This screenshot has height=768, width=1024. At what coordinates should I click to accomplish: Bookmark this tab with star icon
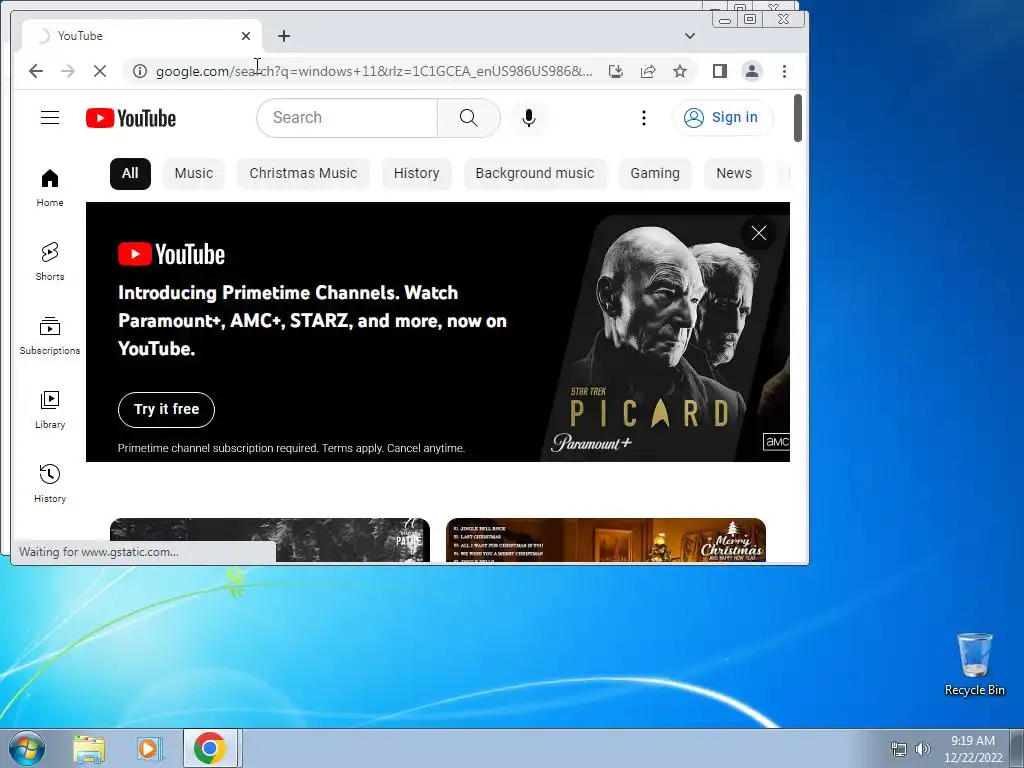680,71
